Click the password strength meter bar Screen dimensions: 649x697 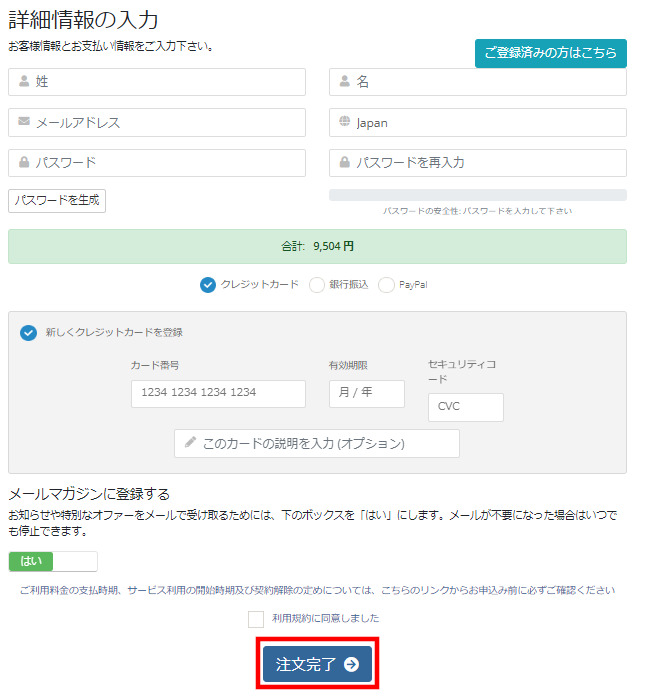tap(478, 195)
